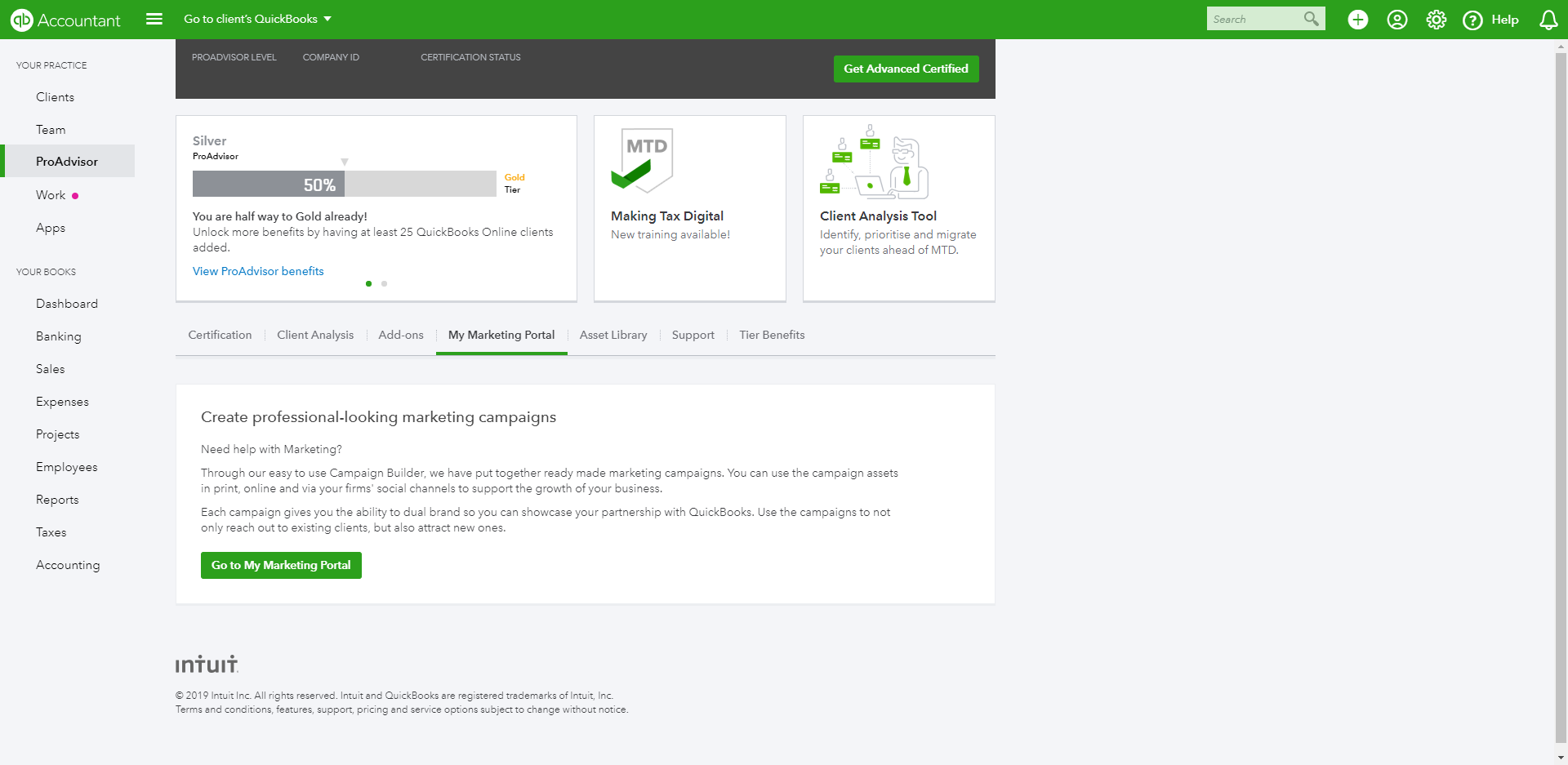Open View ProAdvisor benefits link
The image size is (1568, 765).
coord(258,271)
